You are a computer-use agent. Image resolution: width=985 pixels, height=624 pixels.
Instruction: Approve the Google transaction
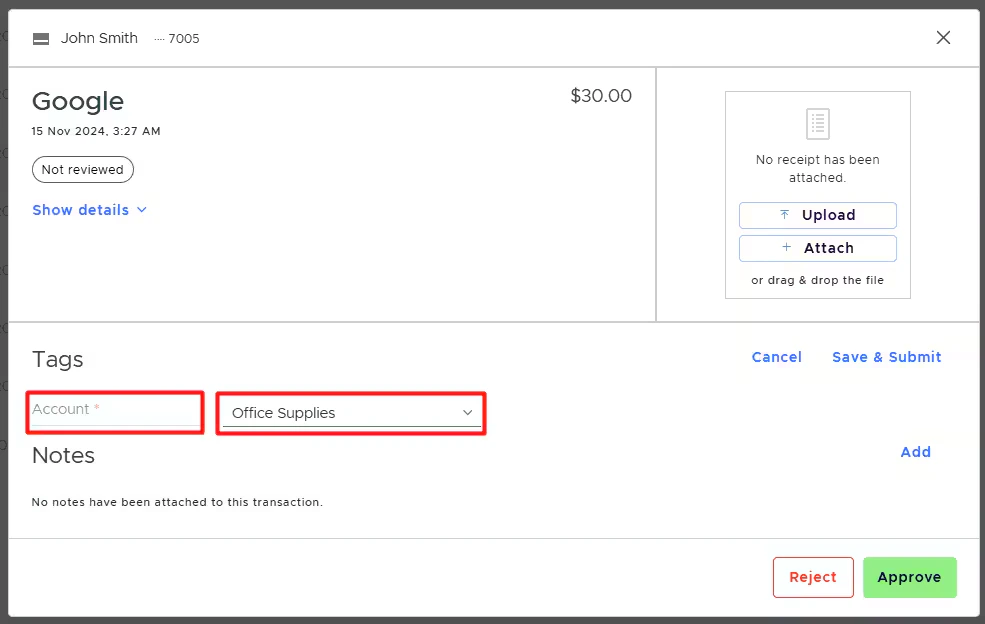[910, 577]
